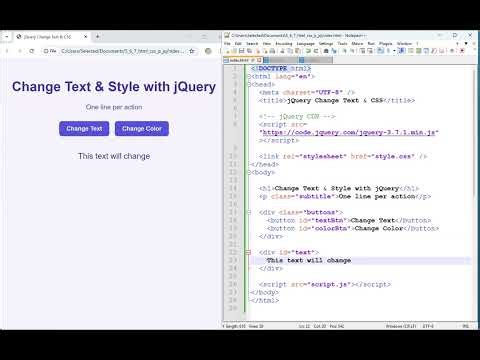Open the Language menu in Notepad++

[x=306, y=44]
